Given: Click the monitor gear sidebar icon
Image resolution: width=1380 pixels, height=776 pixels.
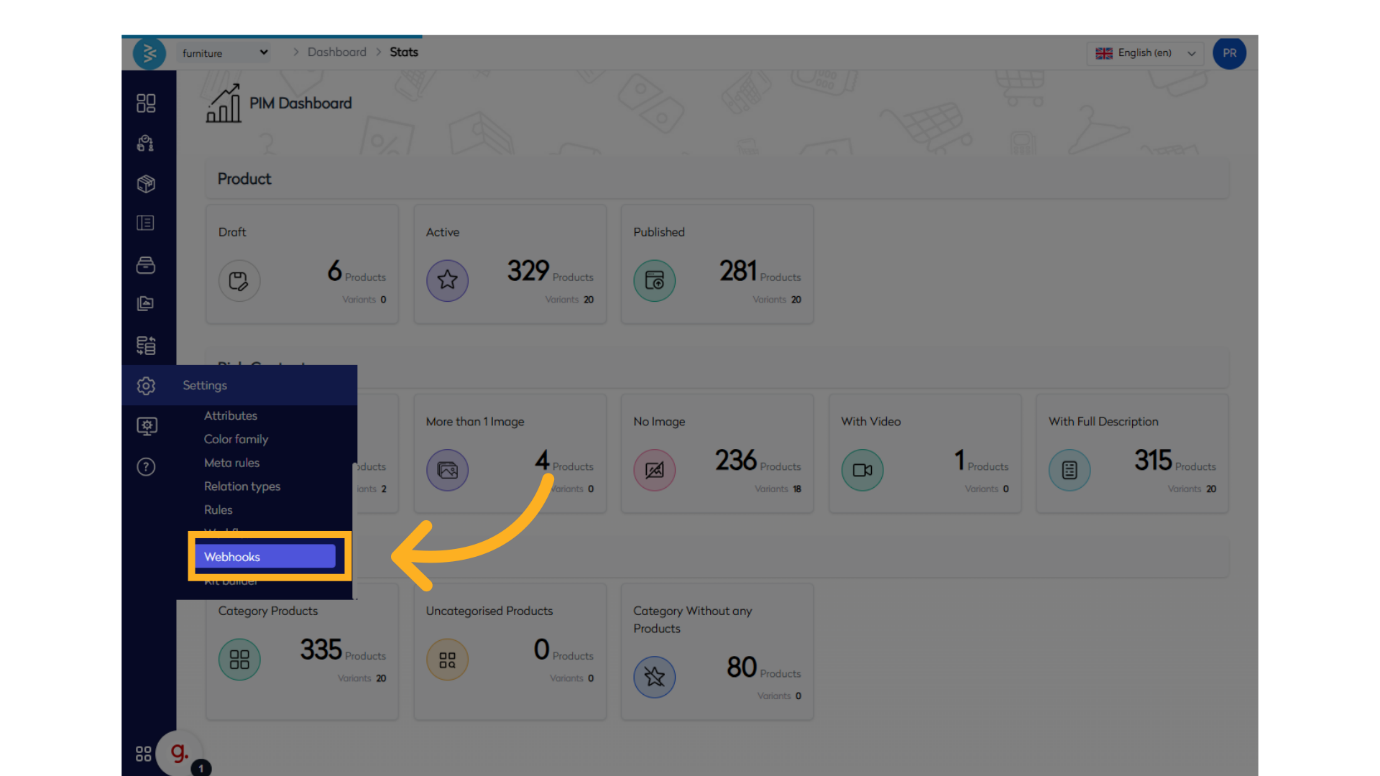Looking at the screenshot, I should tap(146, 427).
